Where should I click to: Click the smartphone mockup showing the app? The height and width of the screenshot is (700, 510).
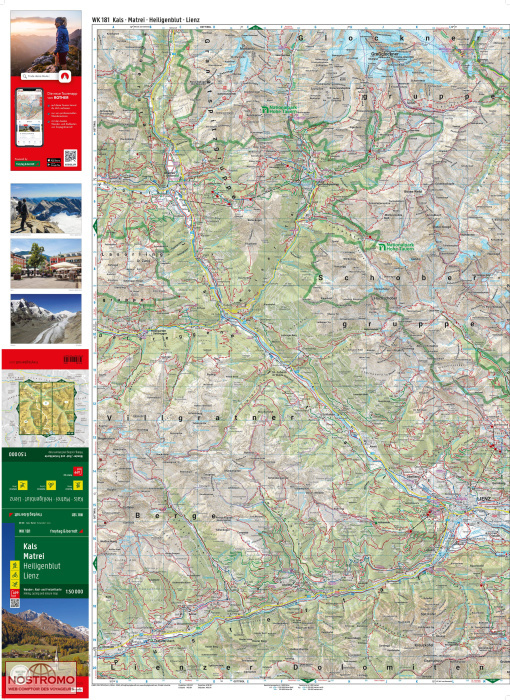[x=29, y=117]
